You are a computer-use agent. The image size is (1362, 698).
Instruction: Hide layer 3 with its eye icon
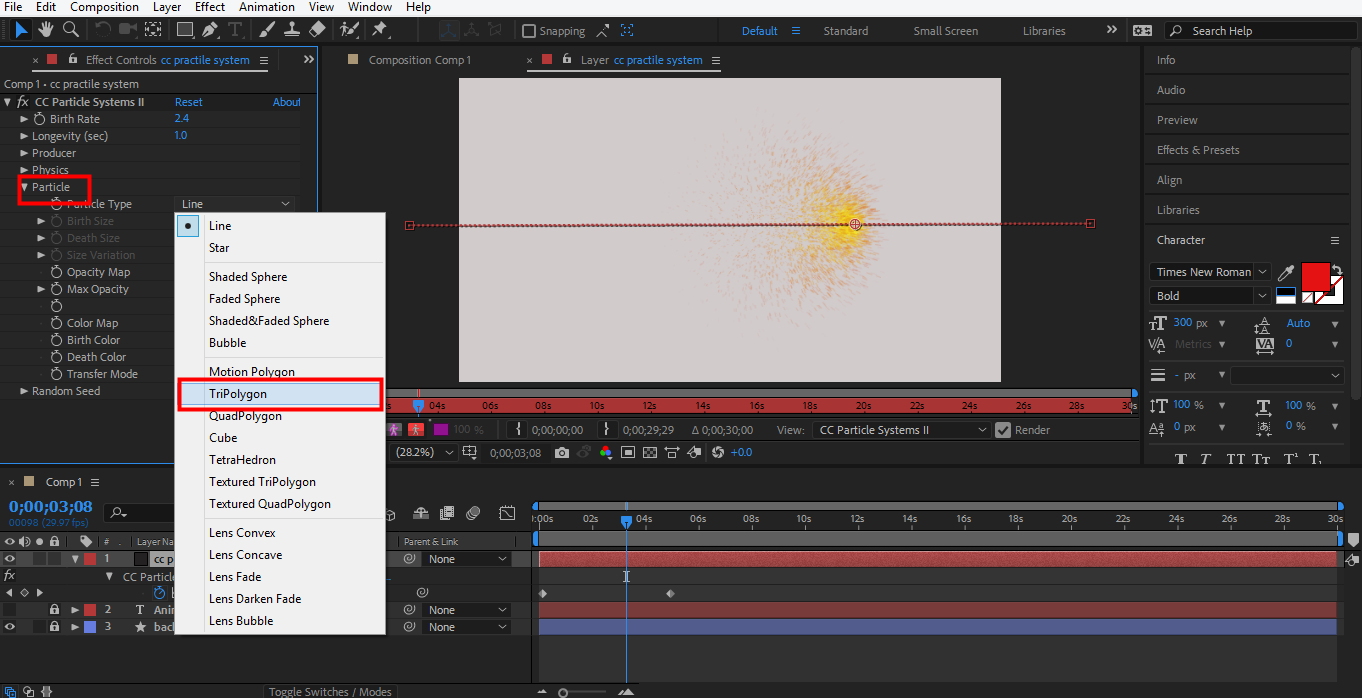[x=10, y=627]
